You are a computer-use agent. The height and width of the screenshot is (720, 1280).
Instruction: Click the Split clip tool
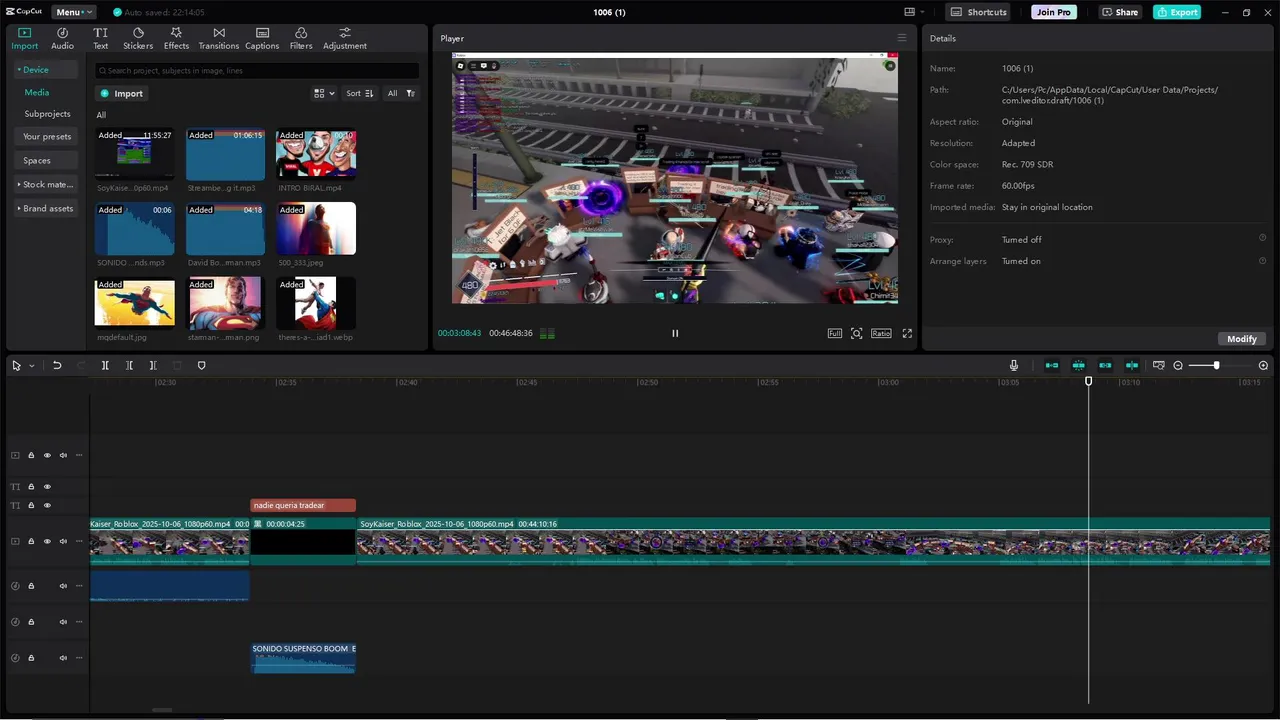[x=105, y=365]
